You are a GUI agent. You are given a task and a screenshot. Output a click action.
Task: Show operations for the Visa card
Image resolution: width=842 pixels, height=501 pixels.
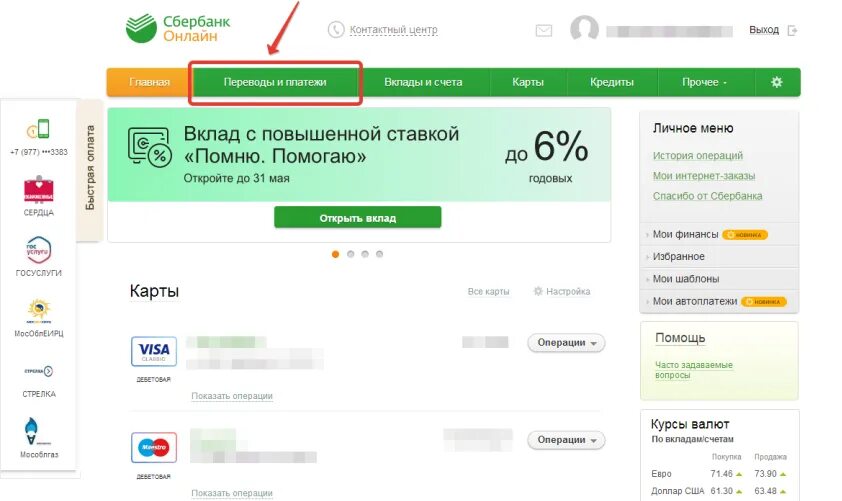(232, 396)
